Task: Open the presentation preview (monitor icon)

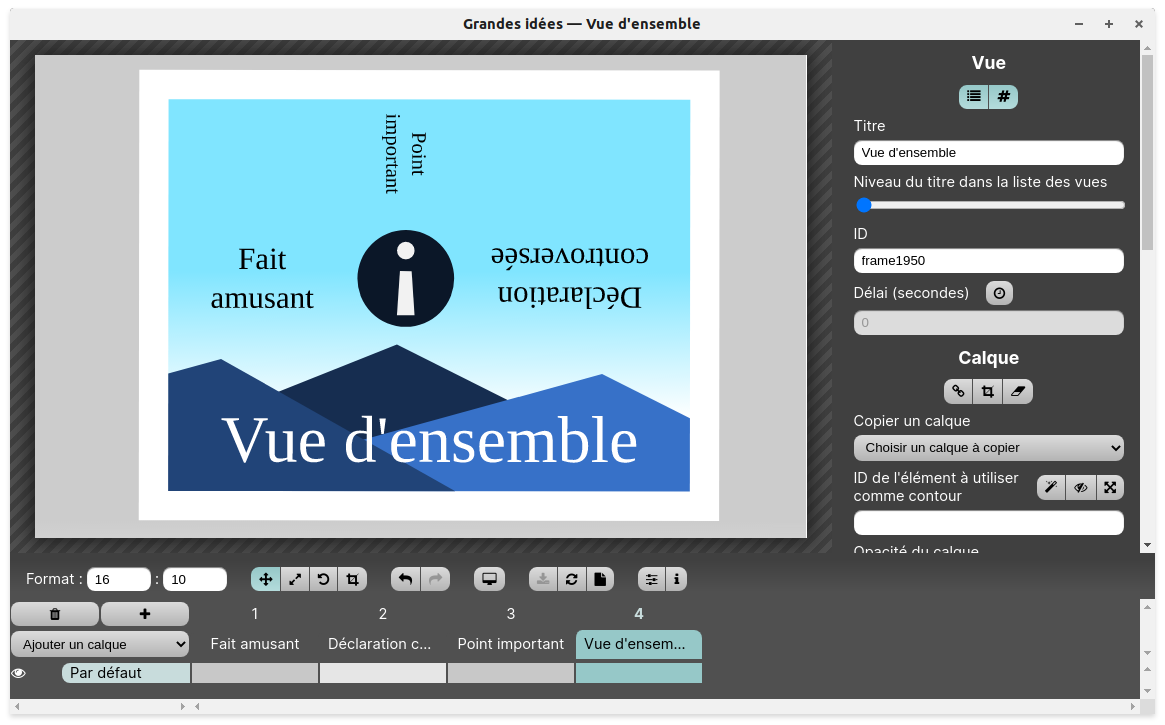Action: click(x=489, y=578)
